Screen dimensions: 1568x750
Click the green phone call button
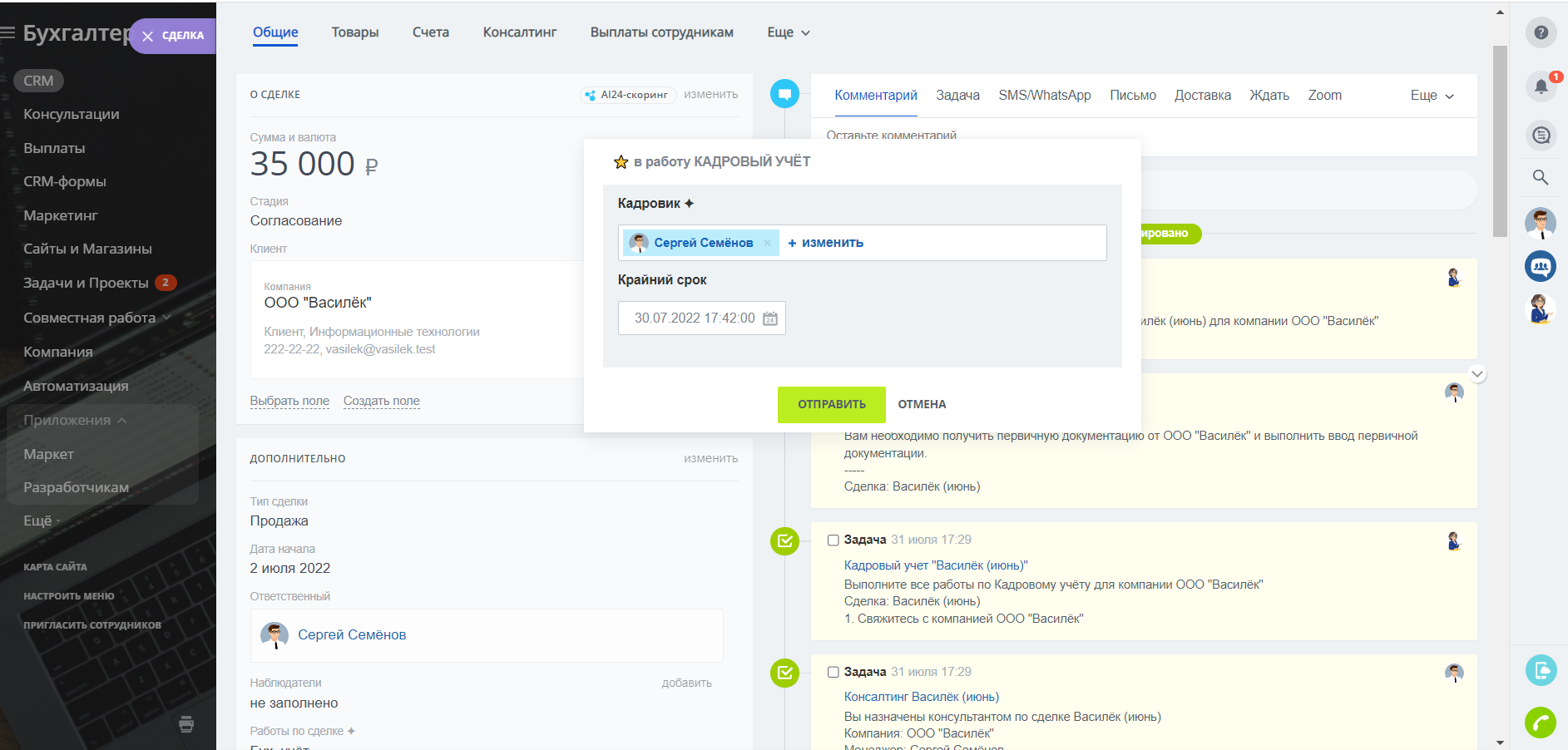(1541, 722)
